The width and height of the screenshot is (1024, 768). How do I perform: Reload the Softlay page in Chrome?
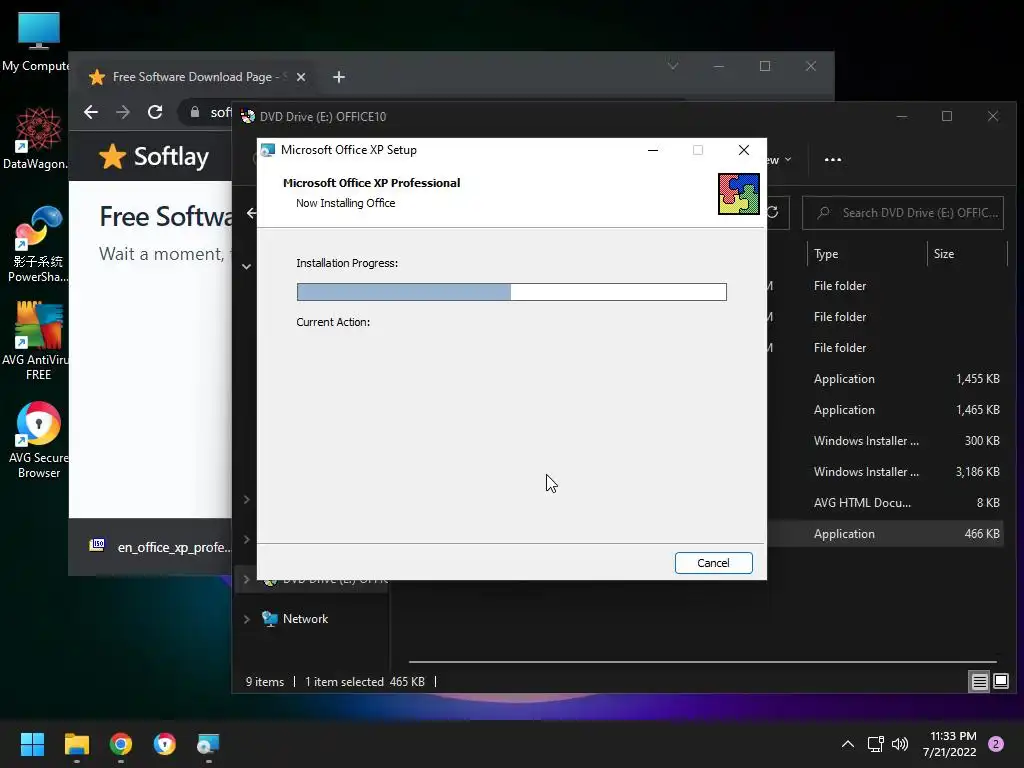155,112
